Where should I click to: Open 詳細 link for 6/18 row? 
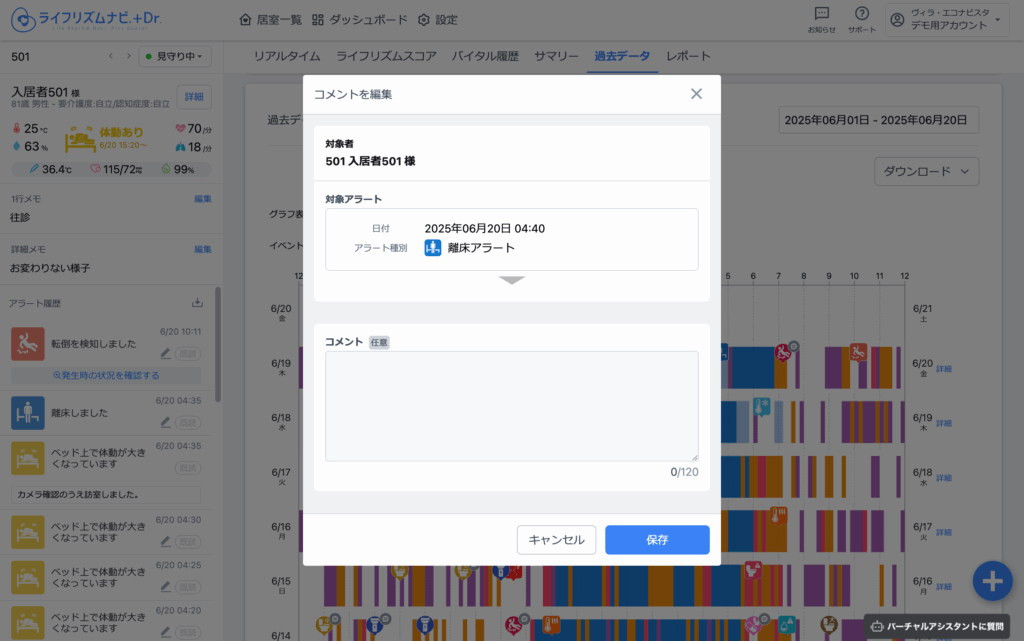tap(944, 478)
